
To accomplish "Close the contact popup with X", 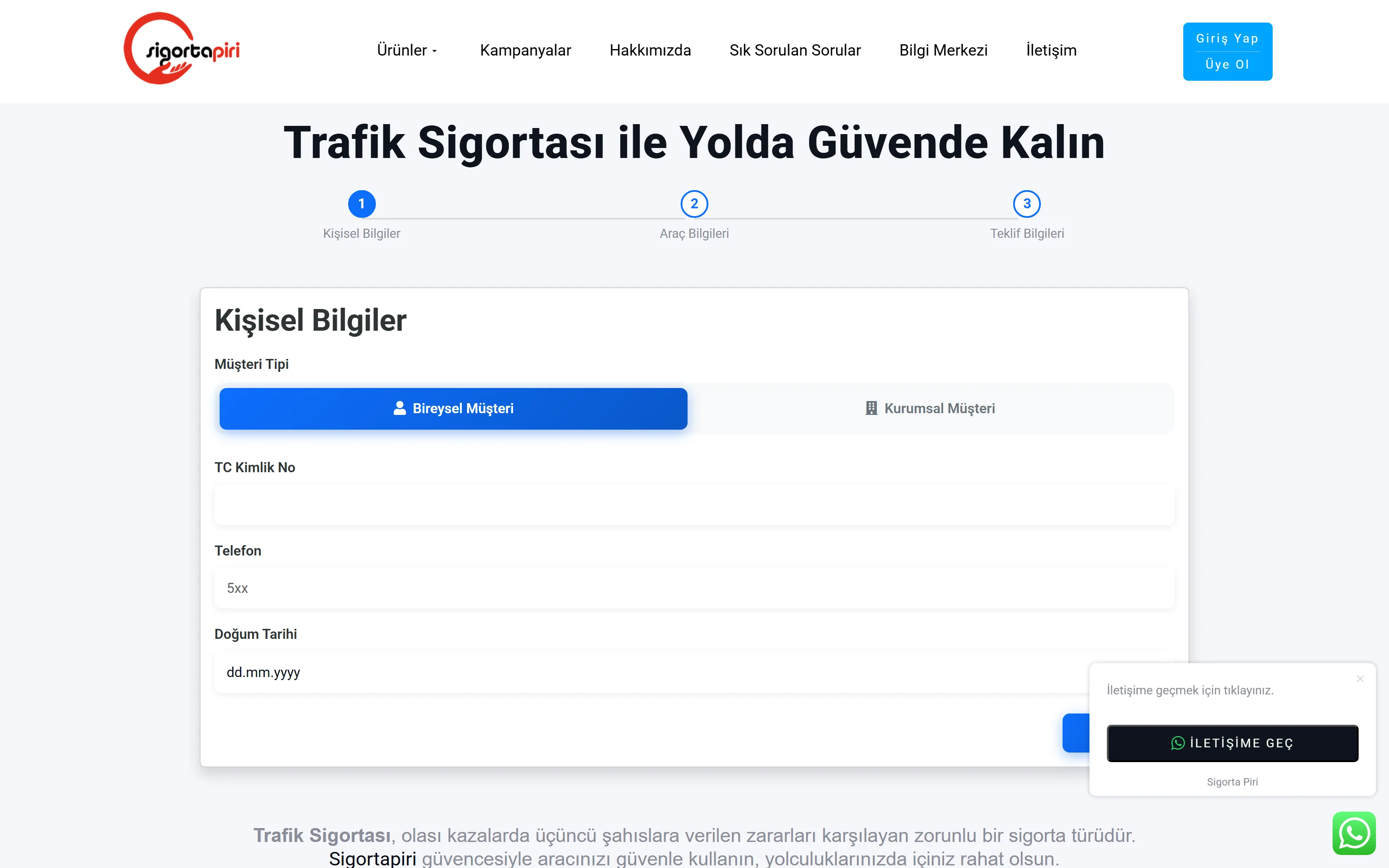I will [1360, 678].
